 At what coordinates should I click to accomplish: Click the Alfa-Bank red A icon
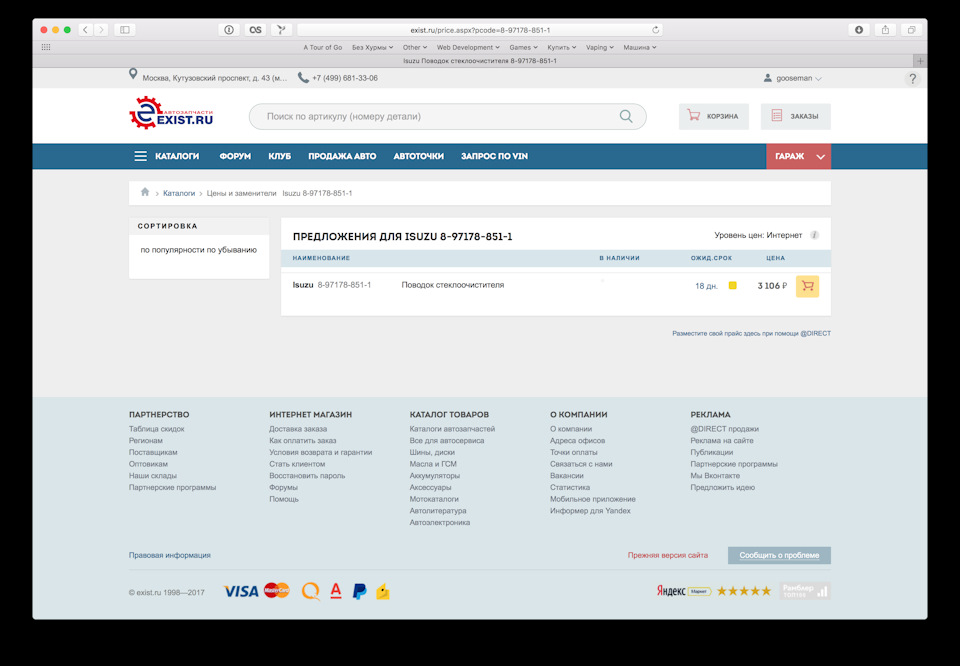point(336,591)
